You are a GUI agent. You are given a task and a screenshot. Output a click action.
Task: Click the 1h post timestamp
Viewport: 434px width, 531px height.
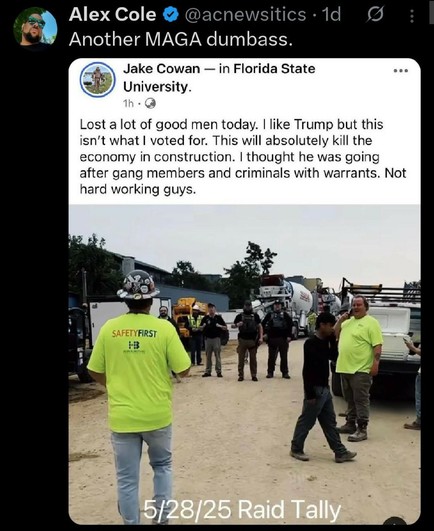pos(129,103)
